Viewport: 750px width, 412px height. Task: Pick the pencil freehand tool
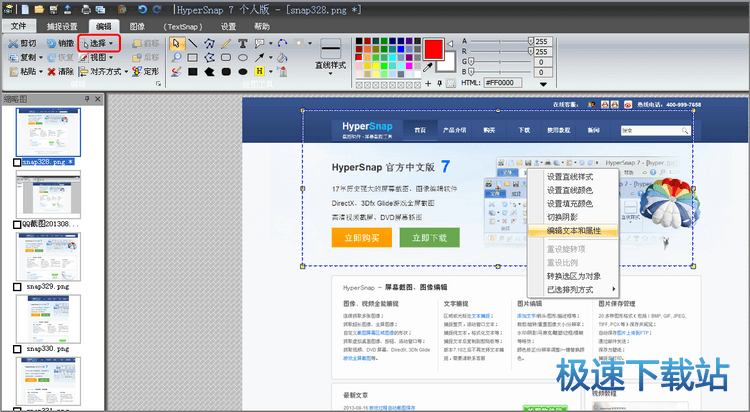click(x=226, y=44)
